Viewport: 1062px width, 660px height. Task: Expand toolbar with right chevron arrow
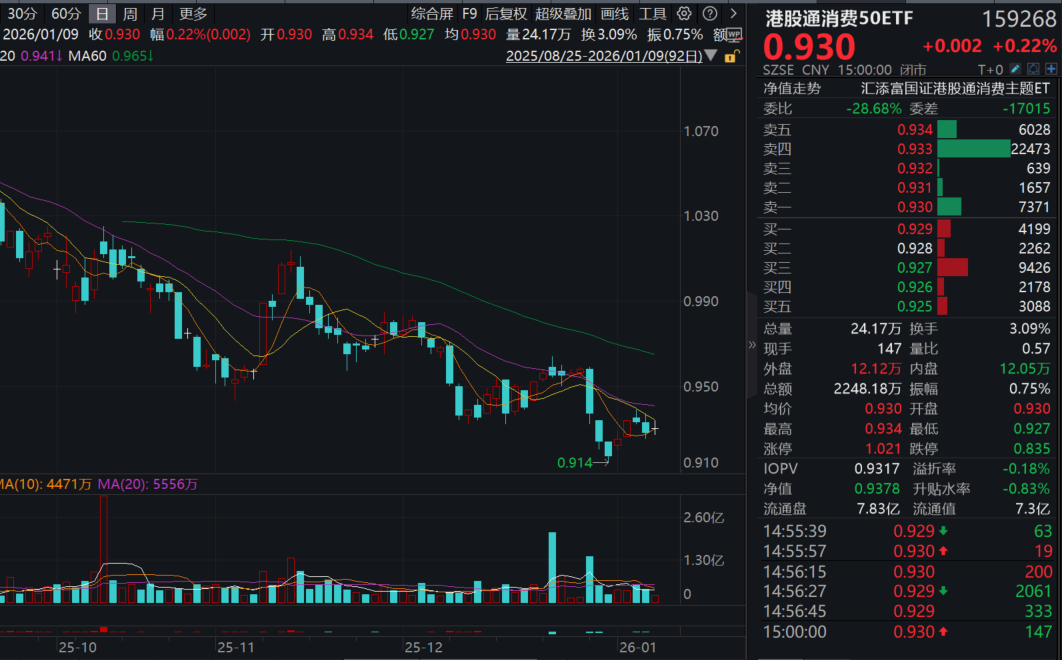coord(734,14)
